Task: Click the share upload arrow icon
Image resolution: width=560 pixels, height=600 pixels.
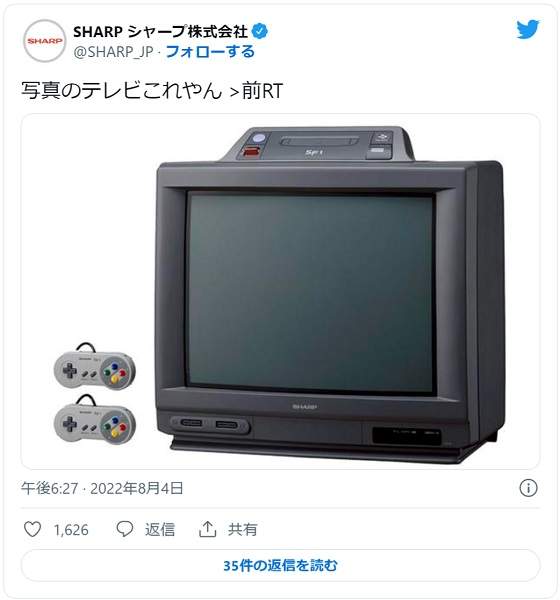Action: click(x=207, y=529)
